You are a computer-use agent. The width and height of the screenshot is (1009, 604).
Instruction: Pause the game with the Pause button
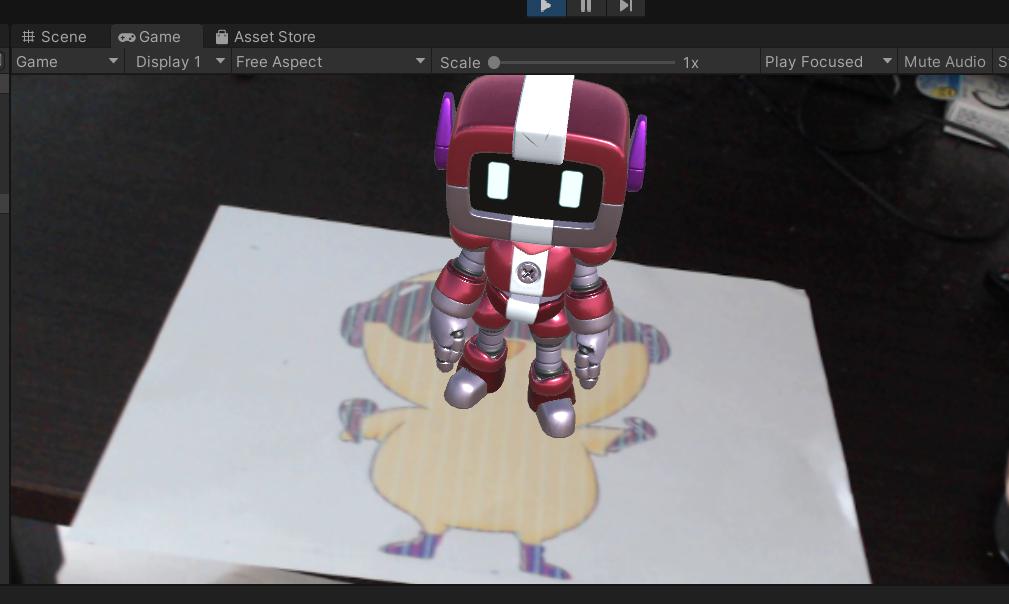tap(586, 6)
